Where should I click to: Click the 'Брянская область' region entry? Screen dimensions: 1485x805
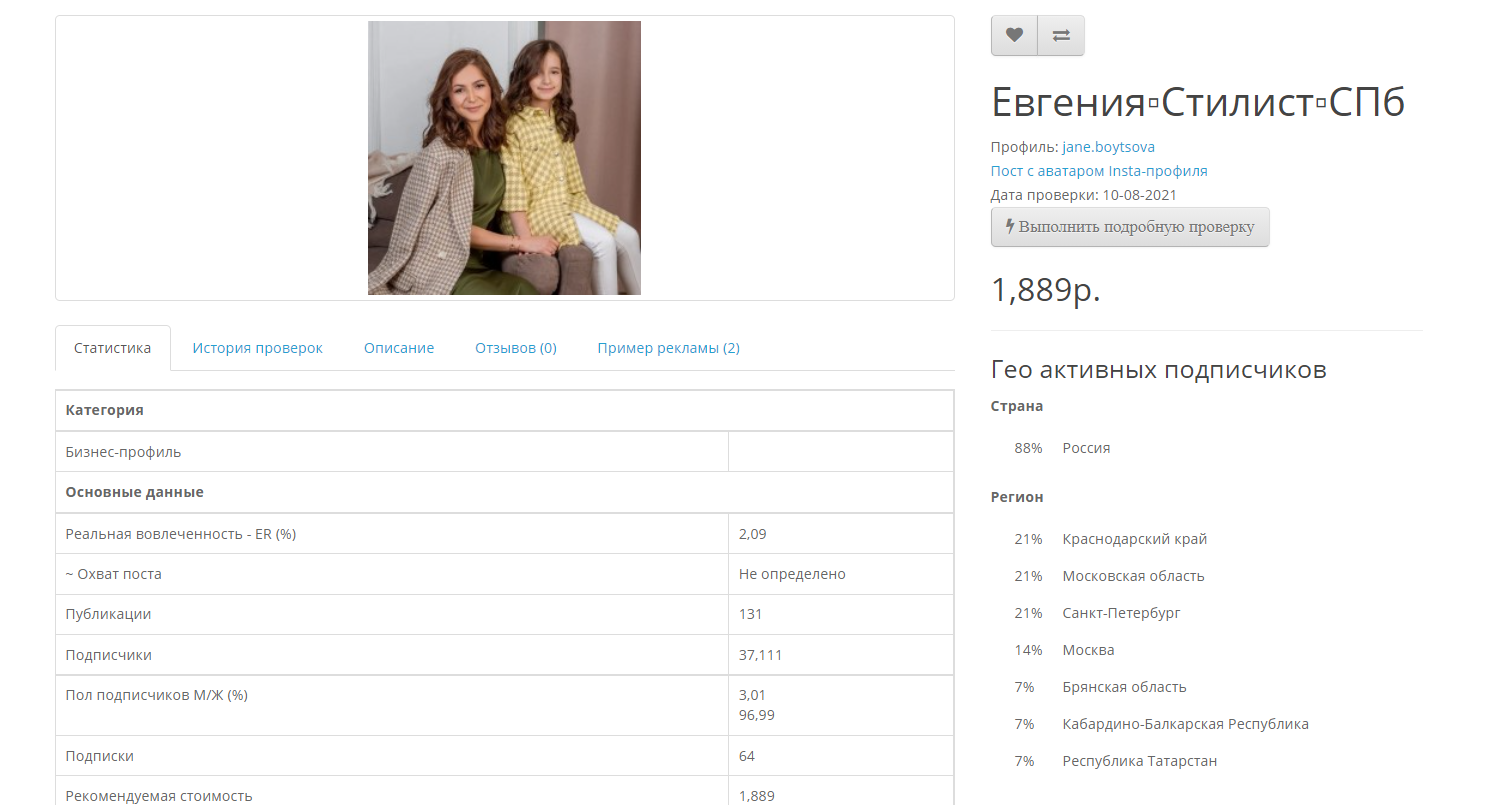tap(1125, 687)
